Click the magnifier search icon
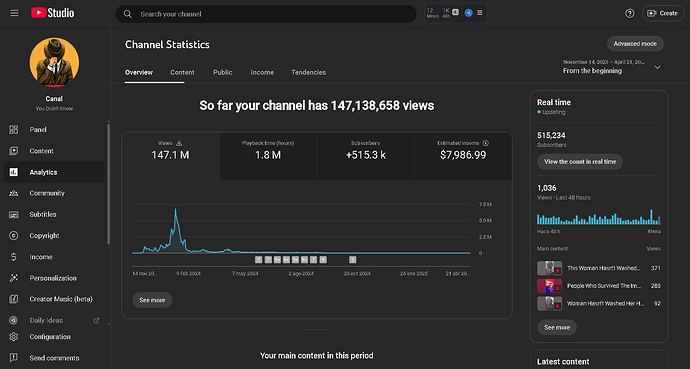The width and height of the screenshot is (690, 369). pos(128,14)
